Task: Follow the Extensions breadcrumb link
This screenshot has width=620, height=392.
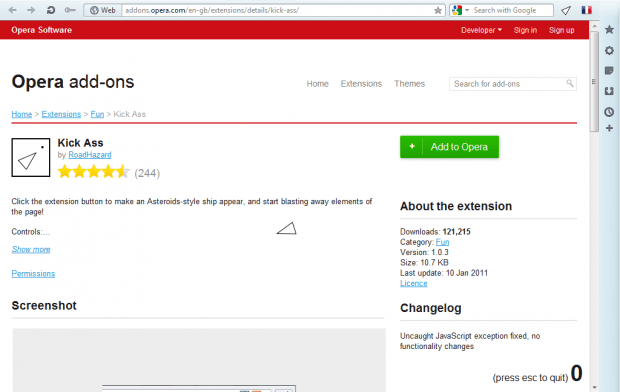Action: point(61,114)
